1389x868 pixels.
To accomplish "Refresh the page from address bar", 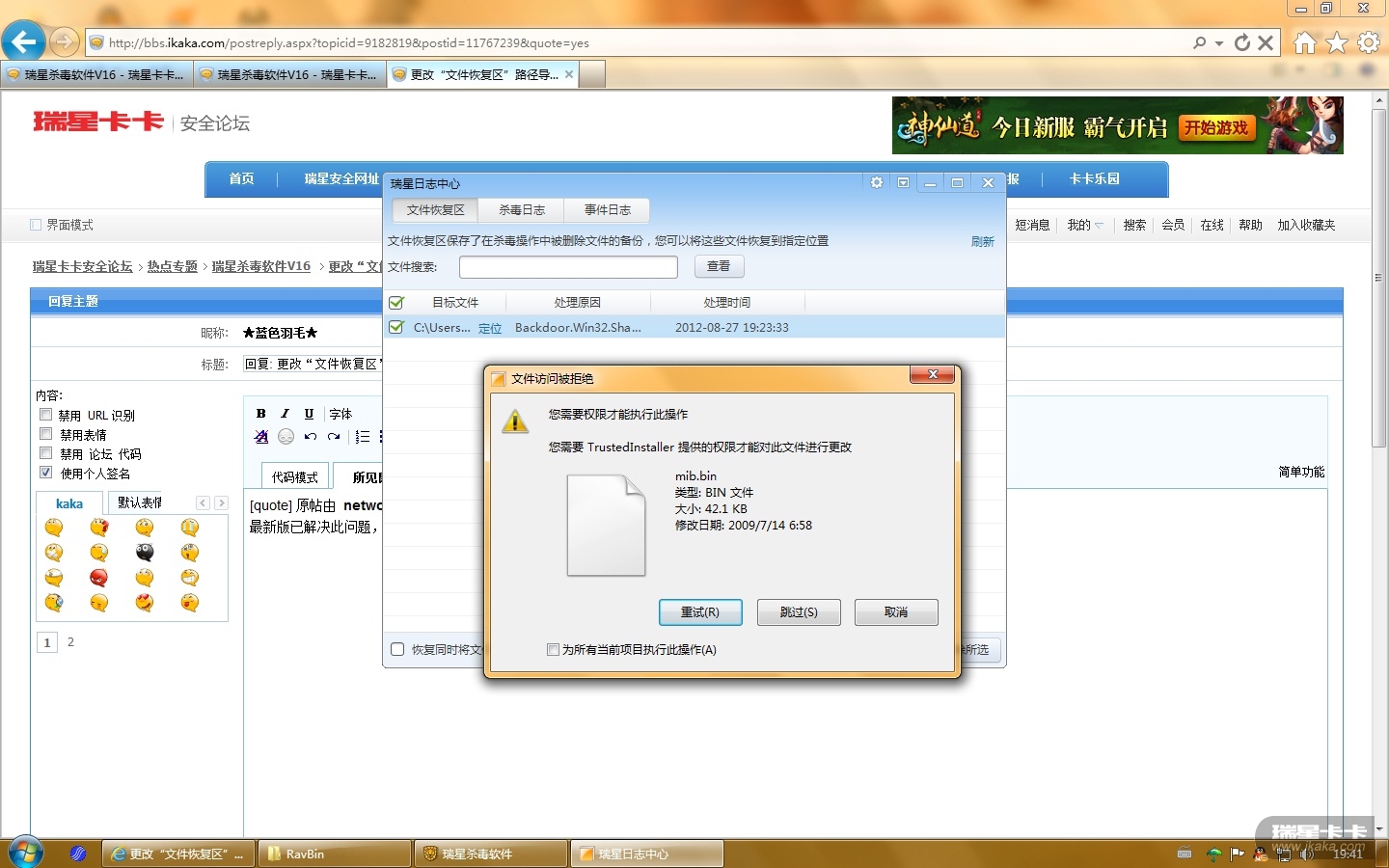I will 1242,42.
